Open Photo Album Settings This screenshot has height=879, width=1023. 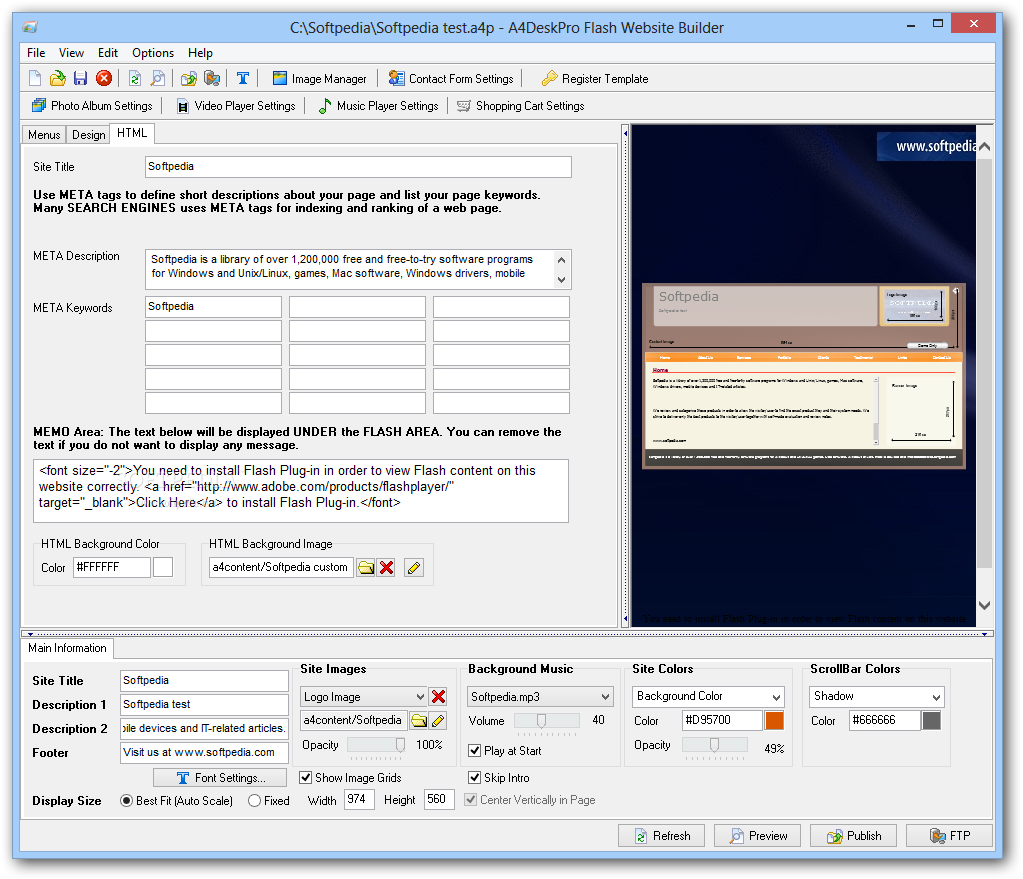[92, 106]
